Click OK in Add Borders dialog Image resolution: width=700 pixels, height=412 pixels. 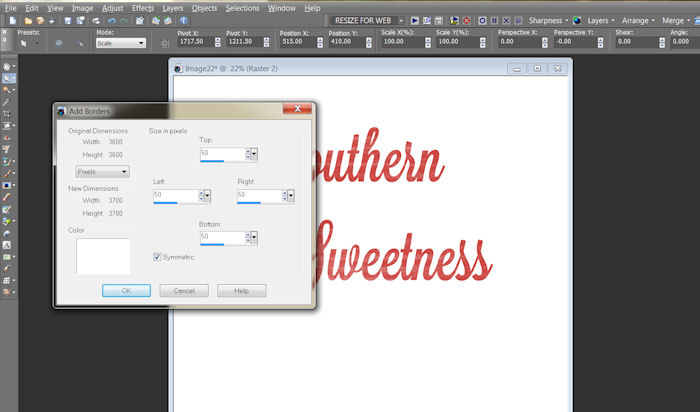point(127,290)
